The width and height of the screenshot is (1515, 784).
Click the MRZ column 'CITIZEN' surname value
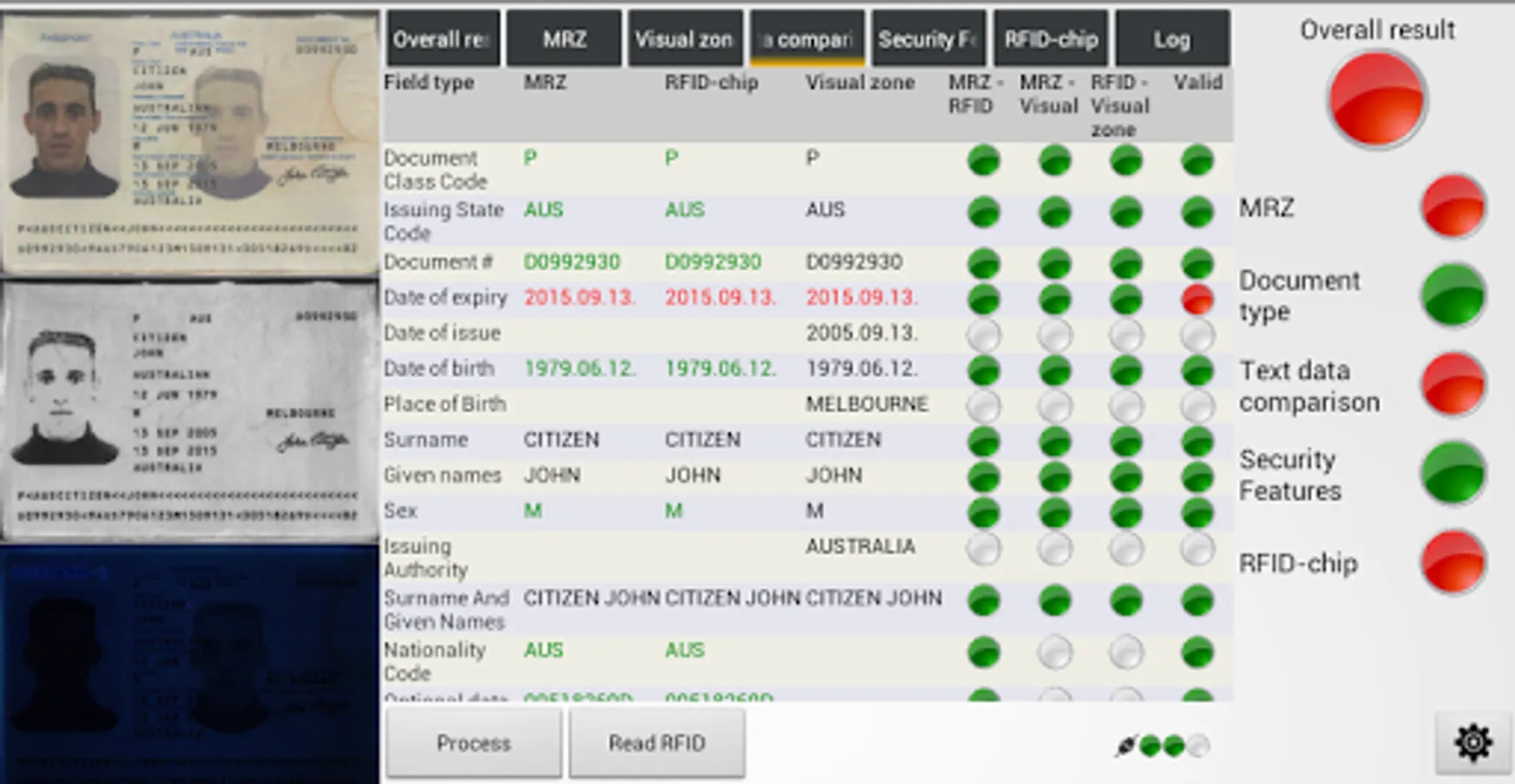click(x=561, y=440)
